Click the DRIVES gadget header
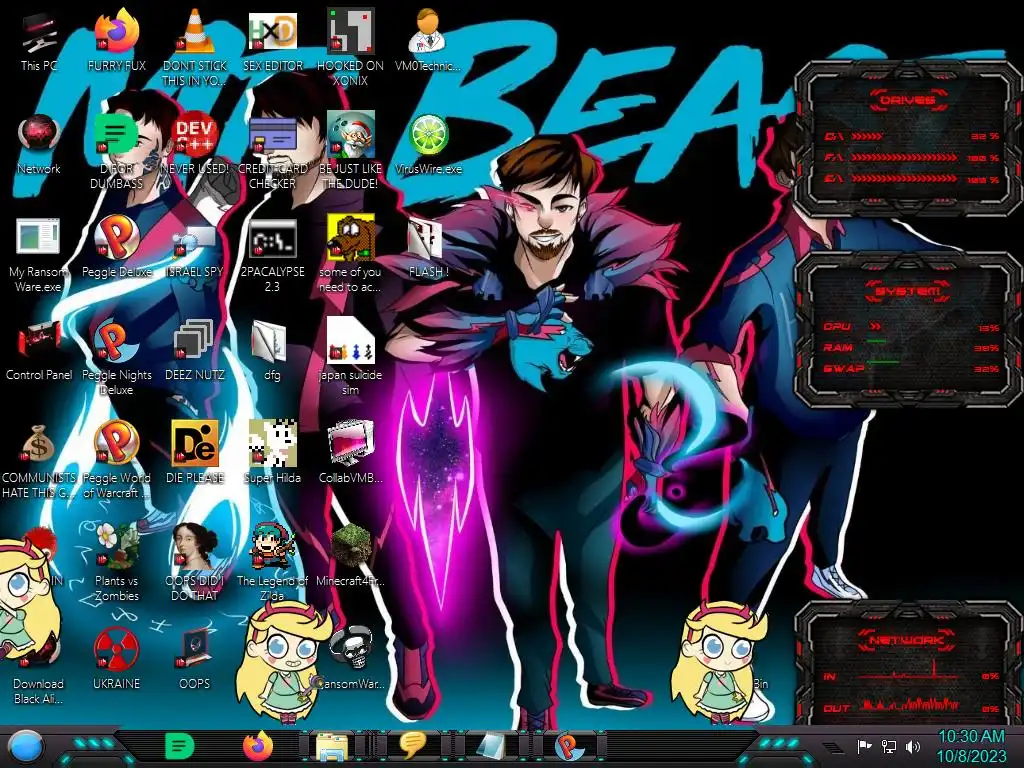The height and width of the screenshot is (768, 1024). (x=907, y=100)
